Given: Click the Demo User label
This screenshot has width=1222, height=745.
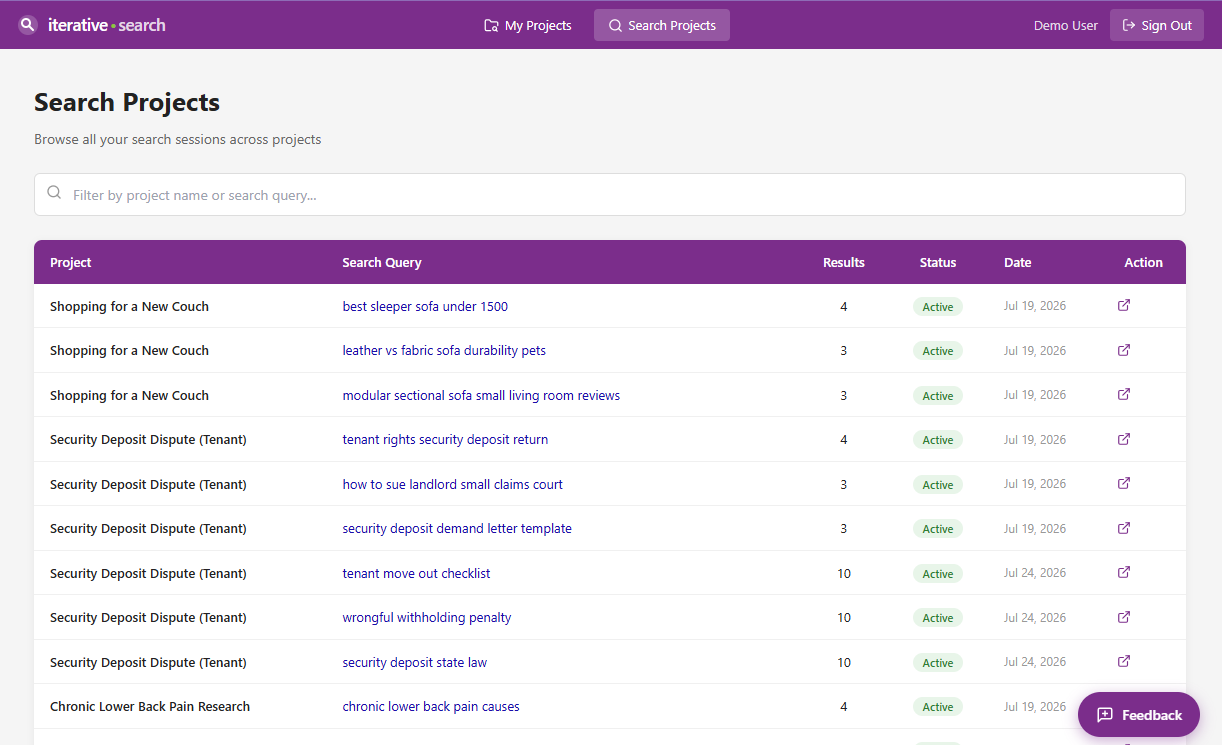Looking at the screenshot, I should pos(1066,26).
